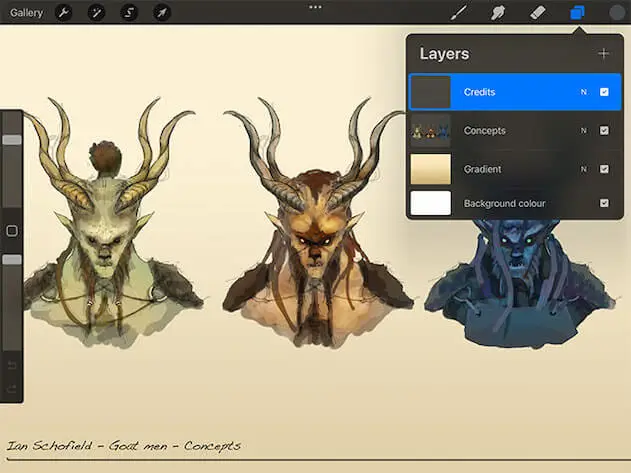This screenshot has height=473, width=631.
Task: Select the Gradient layer row
Action: [510, 169]
